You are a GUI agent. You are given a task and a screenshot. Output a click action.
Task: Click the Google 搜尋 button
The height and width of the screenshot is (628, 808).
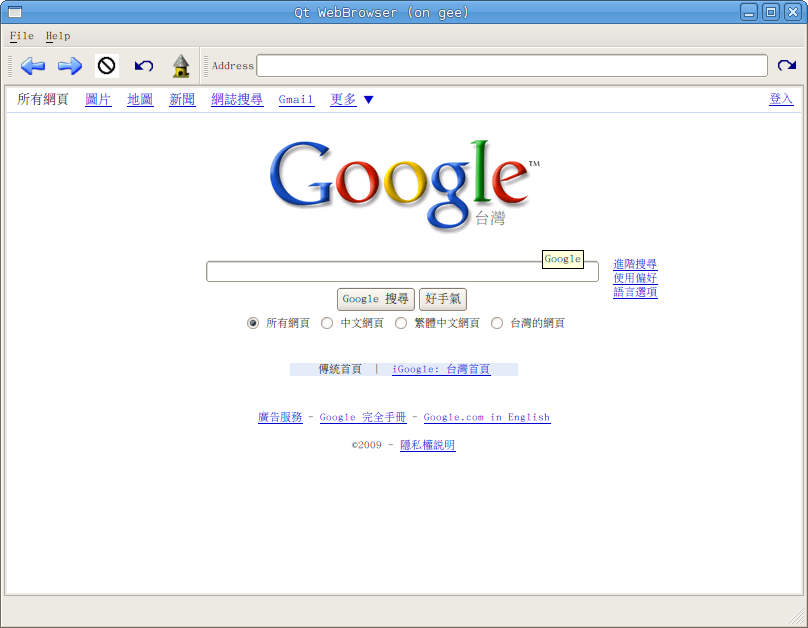click(x=376, y=299)
